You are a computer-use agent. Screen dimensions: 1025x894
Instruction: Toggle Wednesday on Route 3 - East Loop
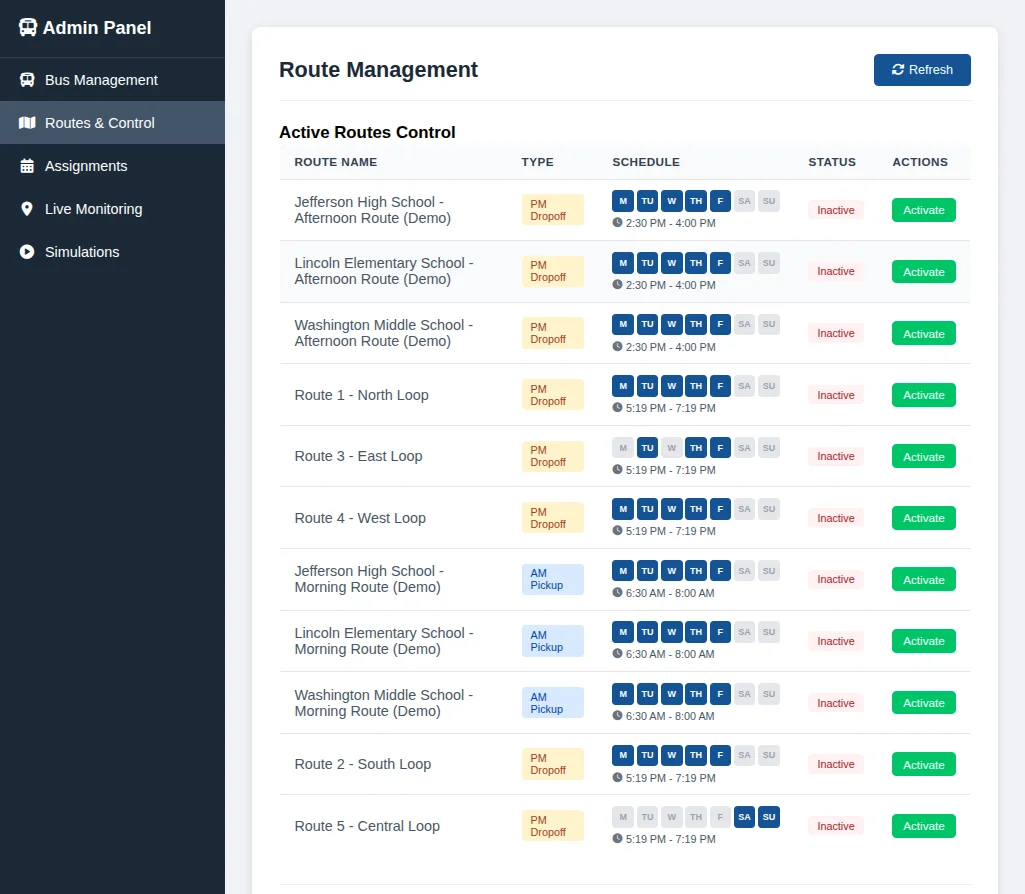[x=671, y=447]
